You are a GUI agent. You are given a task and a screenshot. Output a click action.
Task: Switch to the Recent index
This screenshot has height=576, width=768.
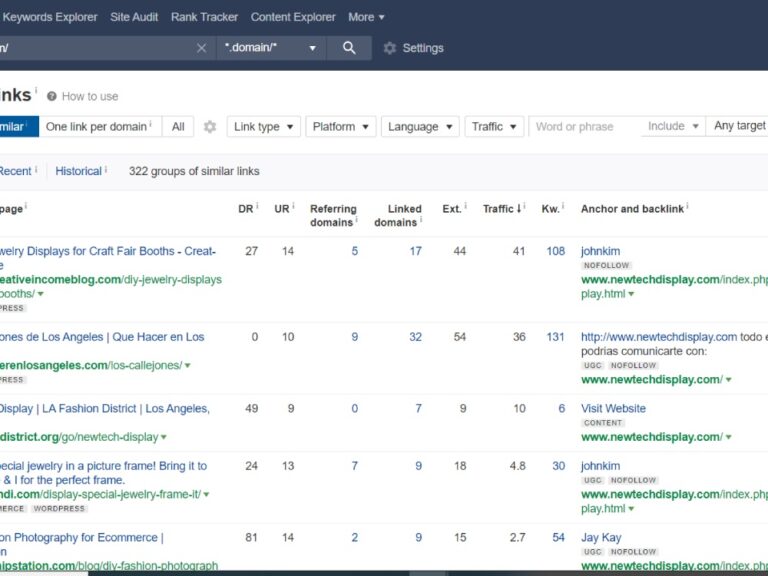(15, 171)
